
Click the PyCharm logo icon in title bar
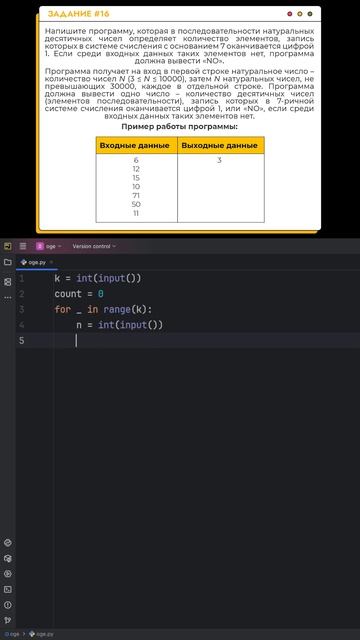point(7,246)
